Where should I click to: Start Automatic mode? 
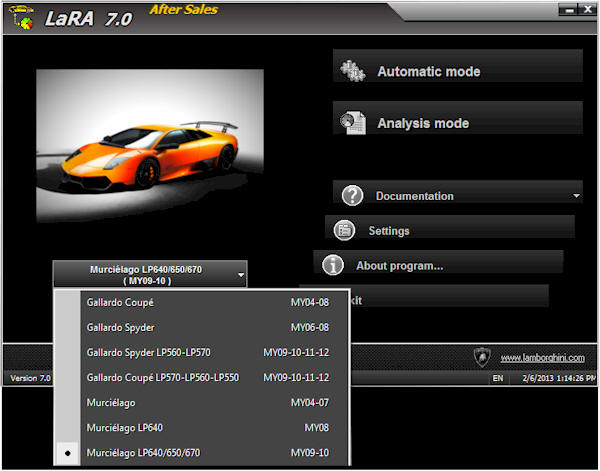(458, 65)
